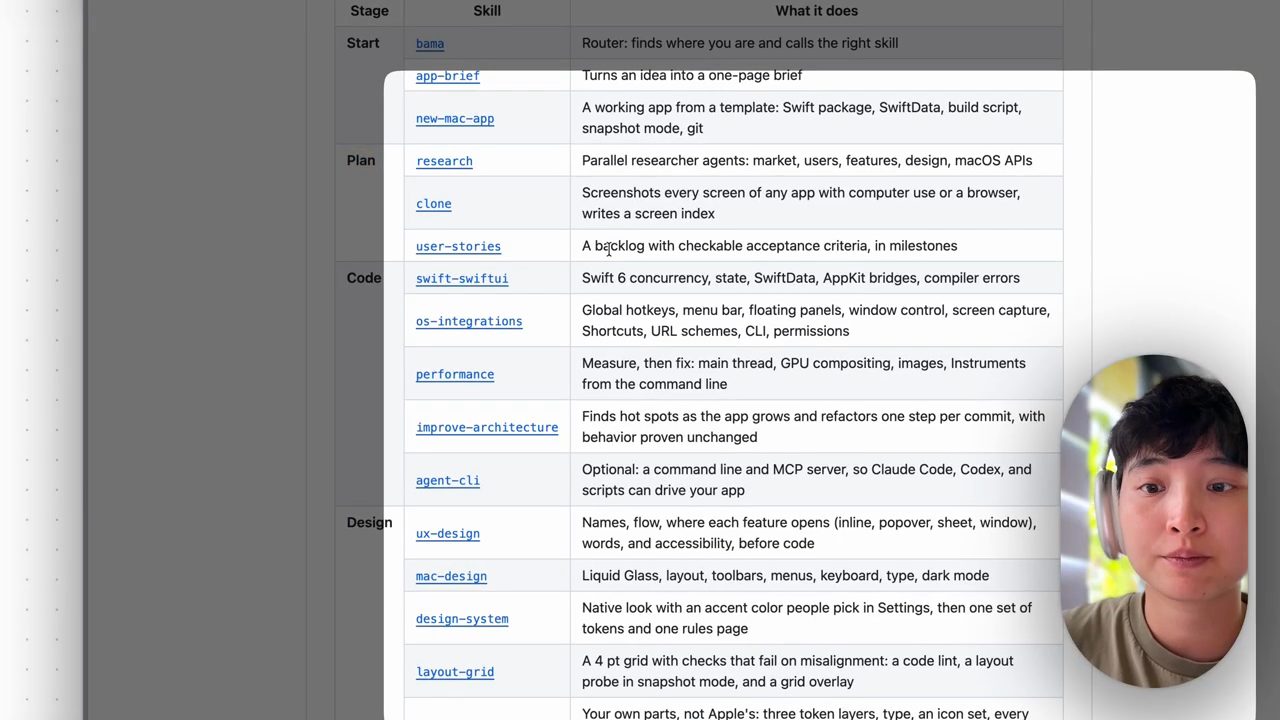1280x720 pixels.
Task: Click the presenter webcam thumbnail
Action: [x=1154, y=520]
